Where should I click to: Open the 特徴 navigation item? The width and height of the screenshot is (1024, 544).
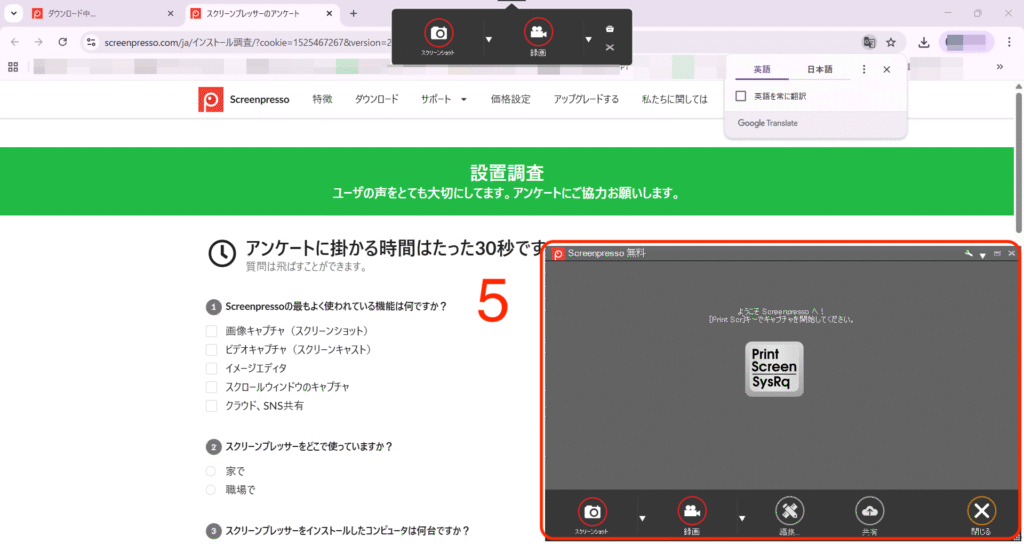(x=322, y=99)
